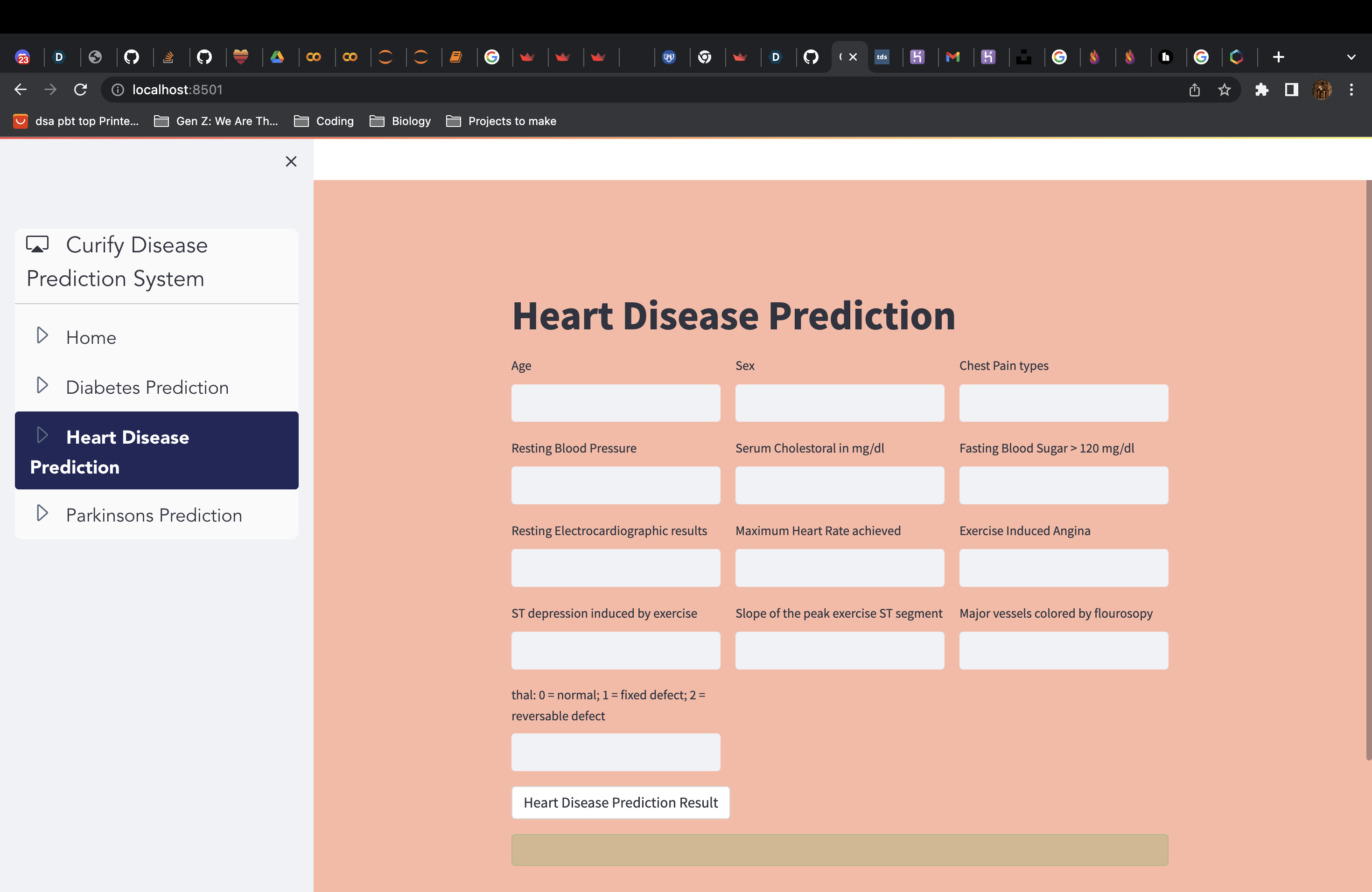Viewport: 1372px width, 892px height.
Task: Go to Home in sidebar menu
Action: coord(91,337)
